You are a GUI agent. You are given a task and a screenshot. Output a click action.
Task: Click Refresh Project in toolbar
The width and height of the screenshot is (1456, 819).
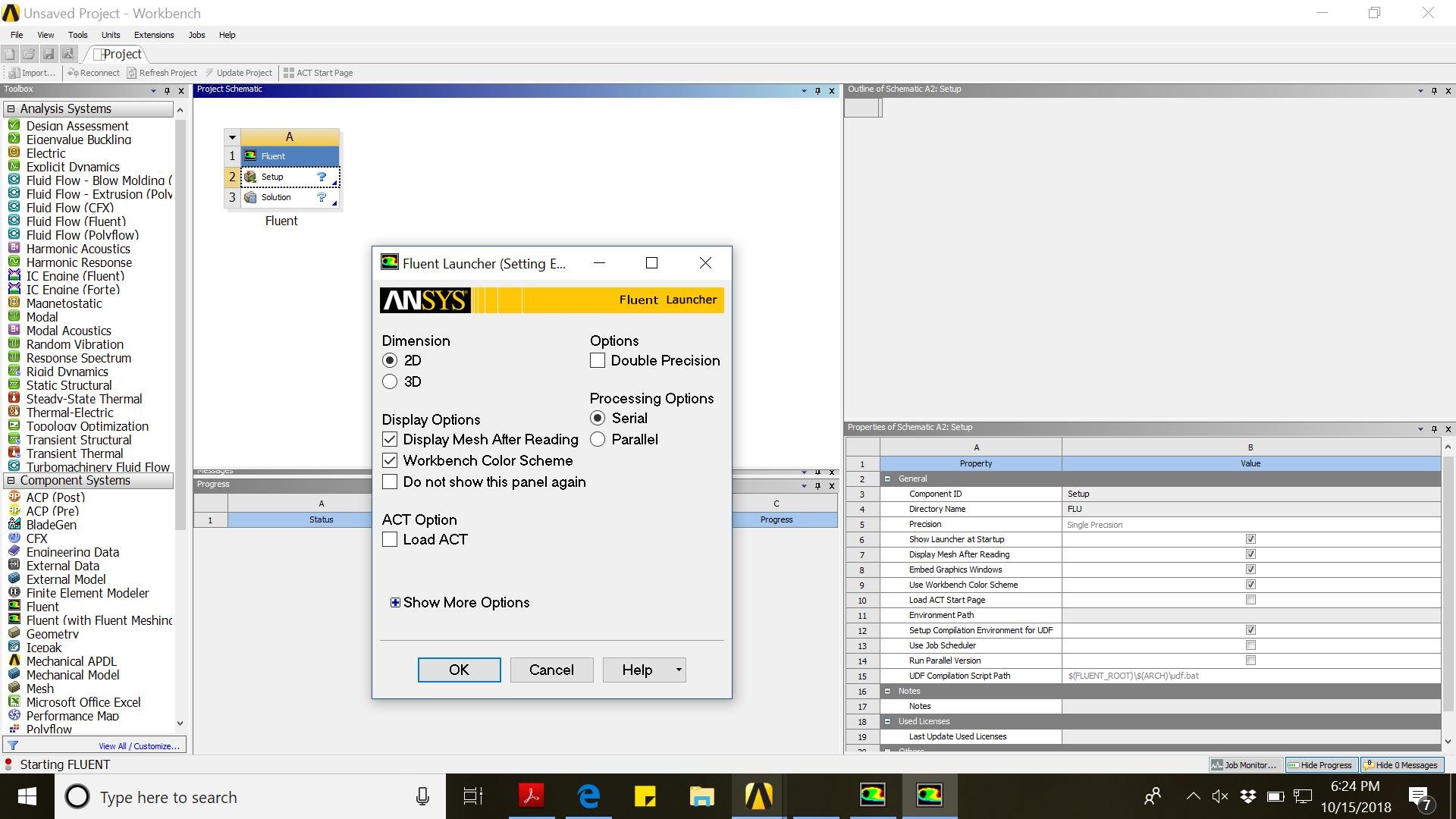(x=162, y=73)
